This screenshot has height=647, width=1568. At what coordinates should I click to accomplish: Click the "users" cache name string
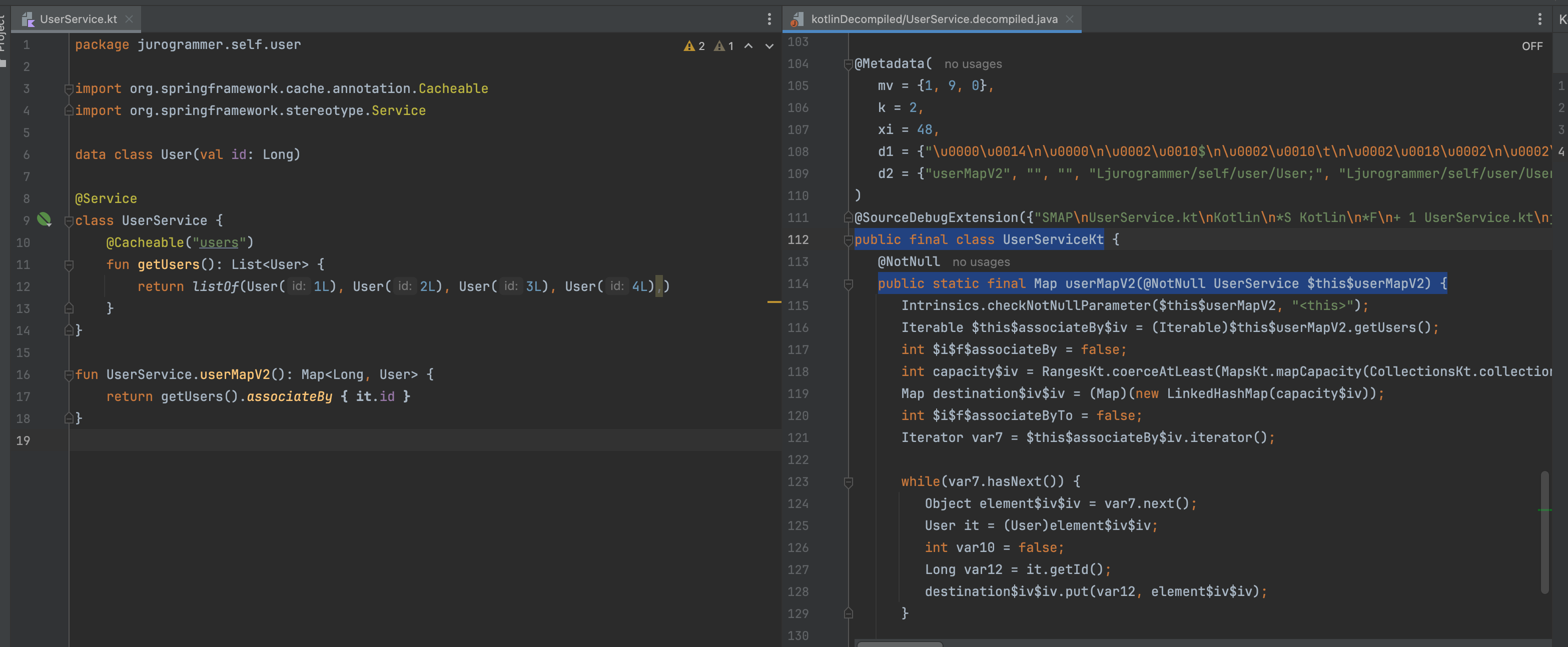pos(219,242)
